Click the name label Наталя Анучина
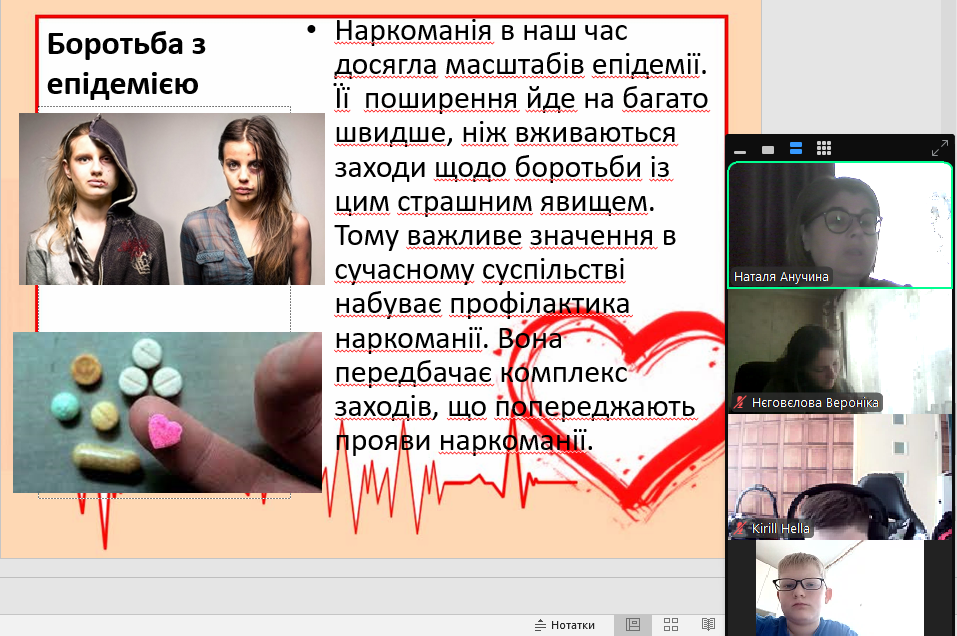This screenshot has width=957, height=636. 781,277
